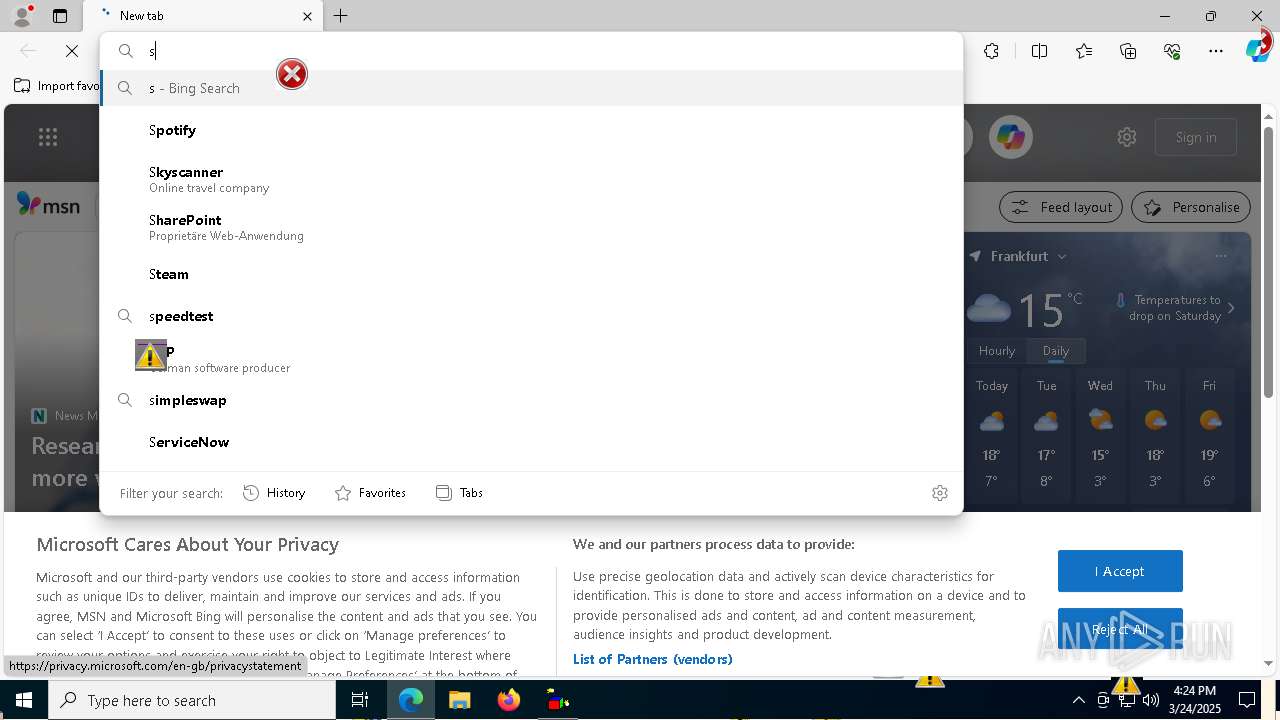Open search suggestion settings gear
Screen dimensions: 1280x720
[x=940, y=493]
